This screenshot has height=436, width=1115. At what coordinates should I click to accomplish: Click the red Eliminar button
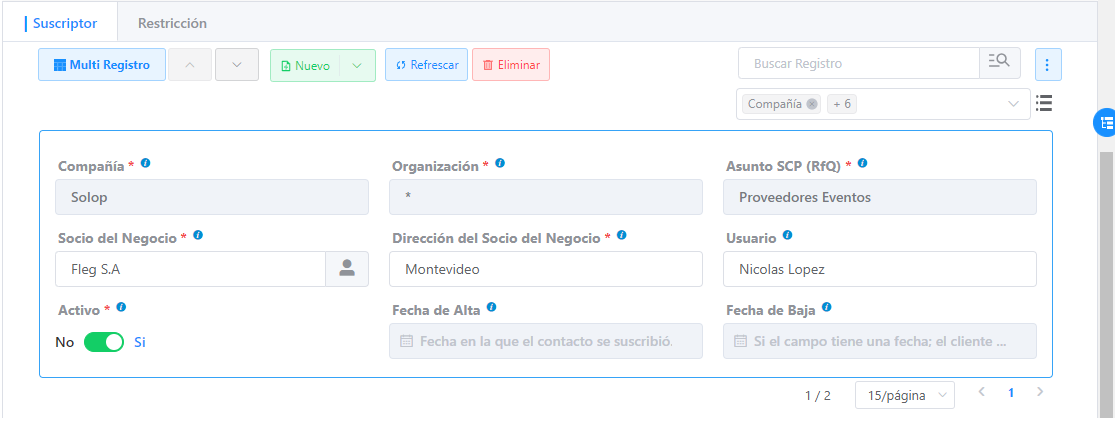(x=510, y=65)
